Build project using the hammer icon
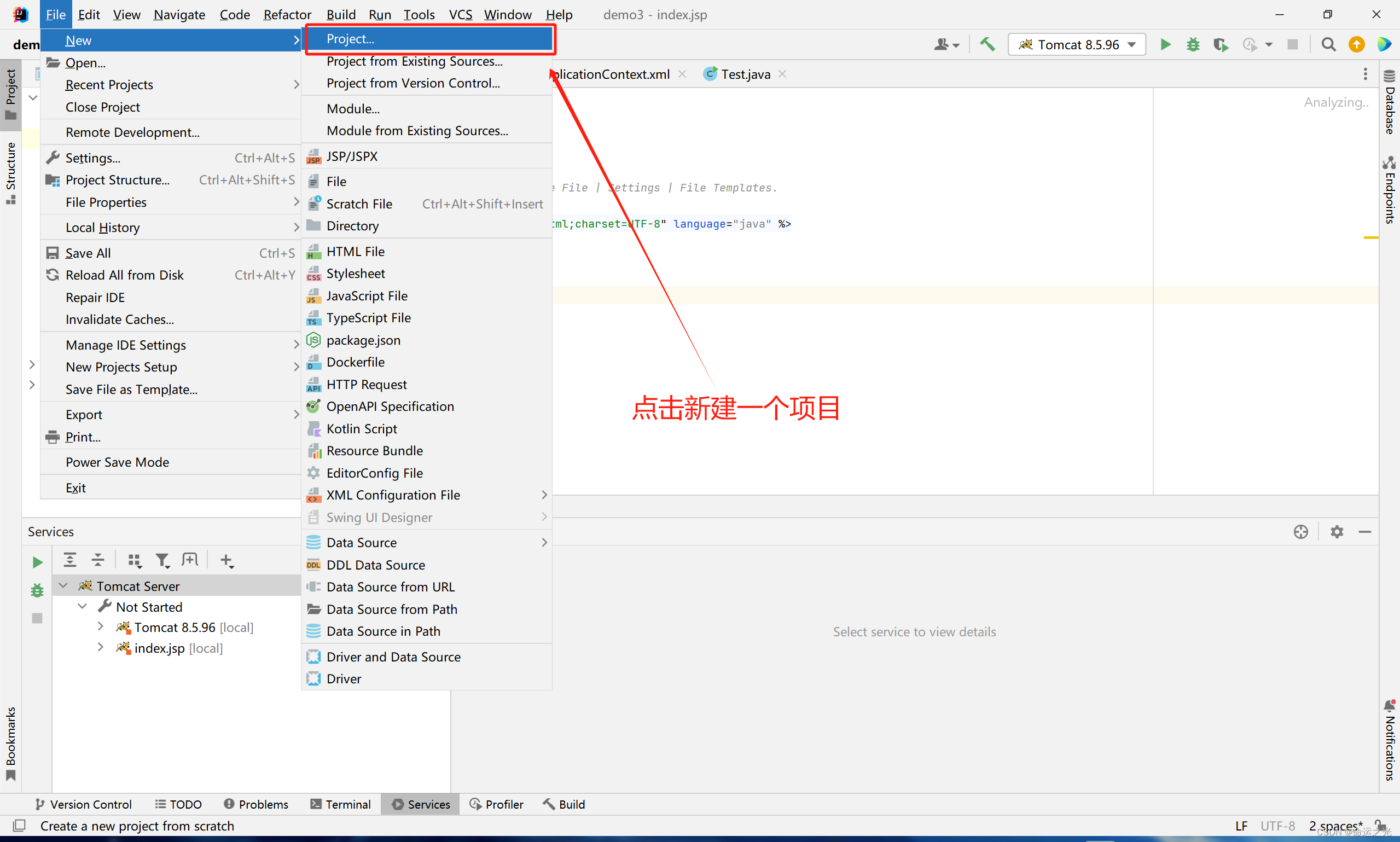The image size is (1400, 842). pyautogui.click(x=987, y=44)
